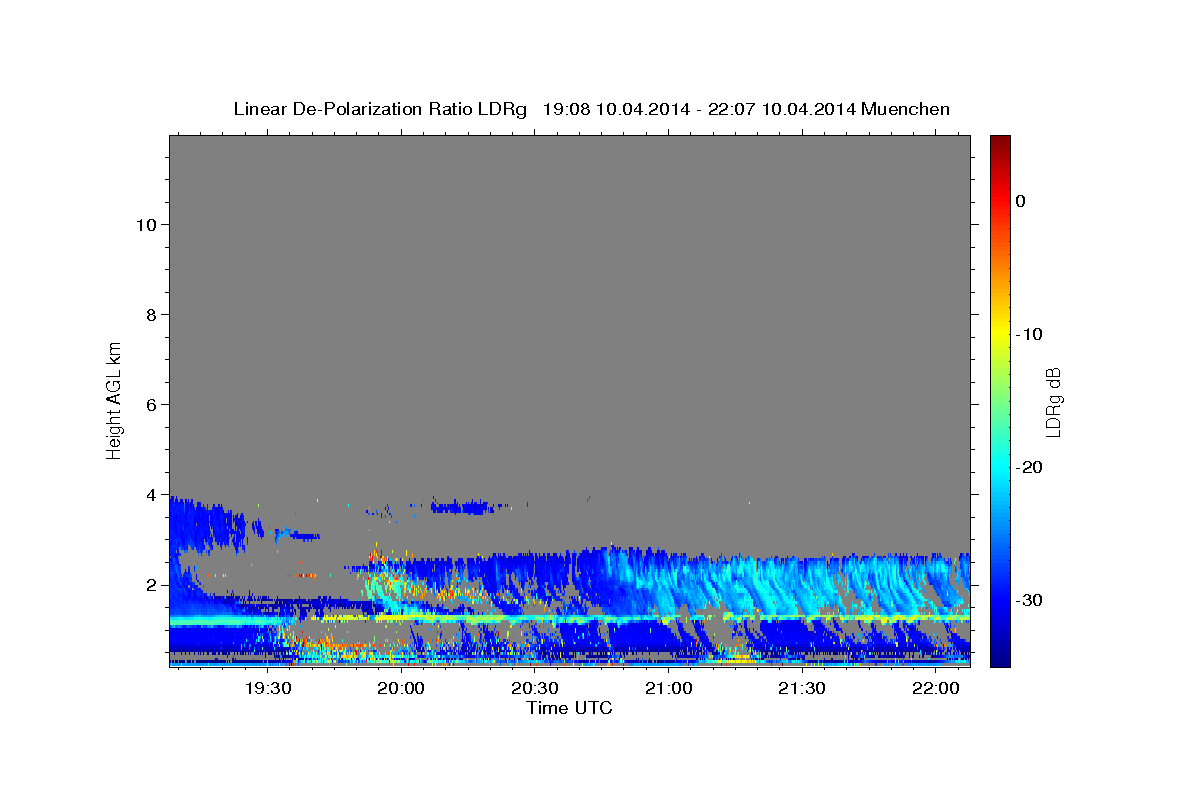Image resolution: width=1200 pixels, height=800 pixels.
Task: Click the colorbar value -20
Action: [x=1029, y=467]
